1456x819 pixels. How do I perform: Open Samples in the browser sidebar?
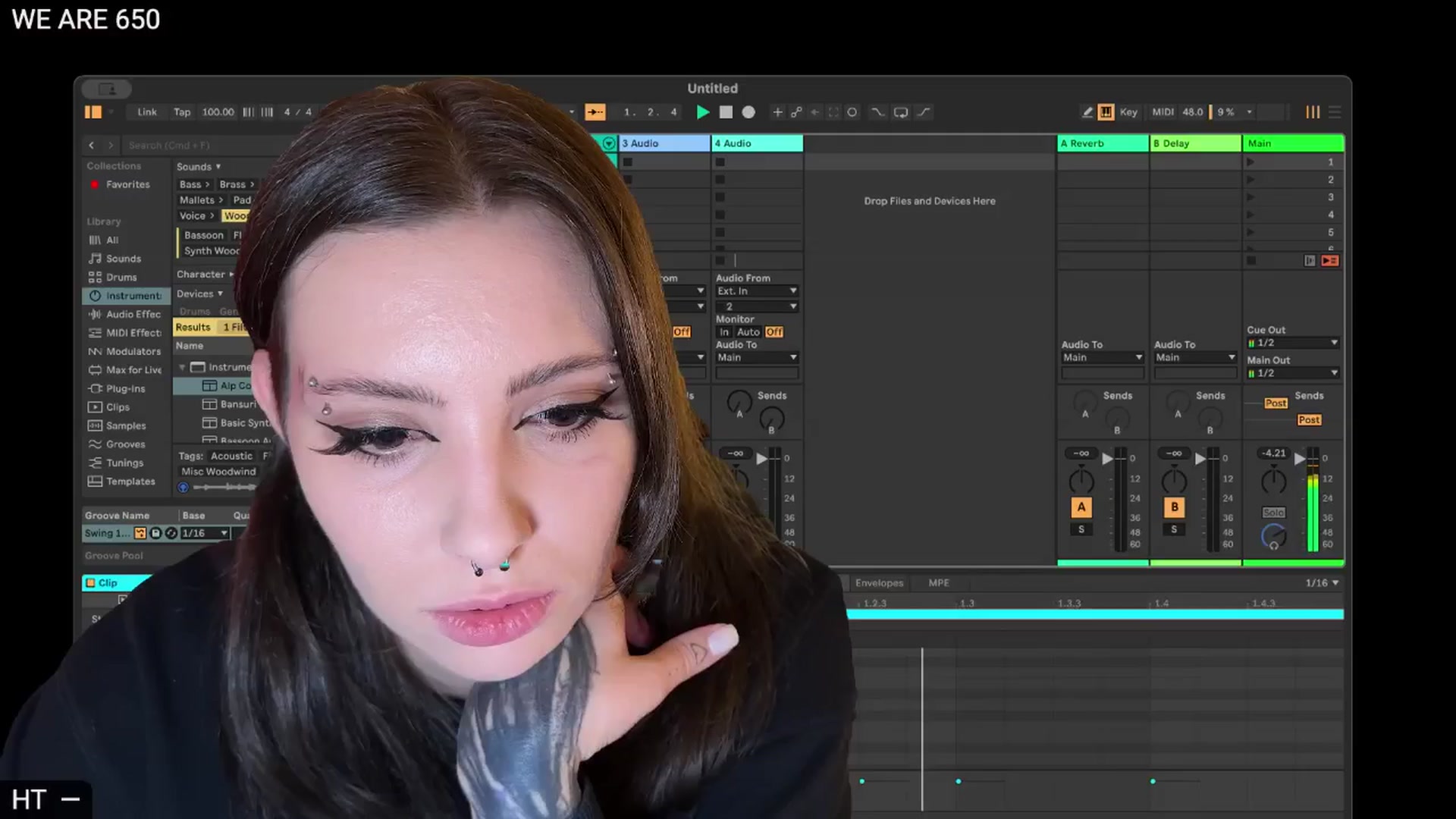pyautogui.click(x=125, y=426)
